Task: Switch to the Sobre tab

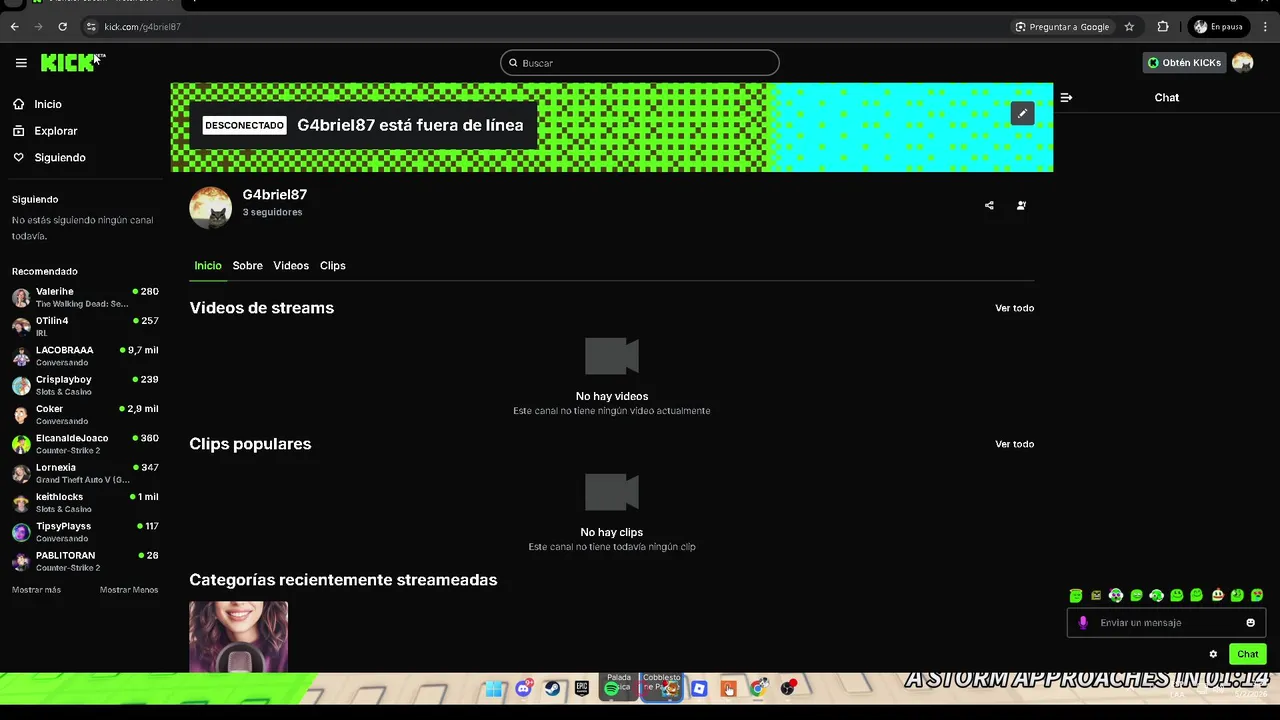Action: (x=247, y=265)
